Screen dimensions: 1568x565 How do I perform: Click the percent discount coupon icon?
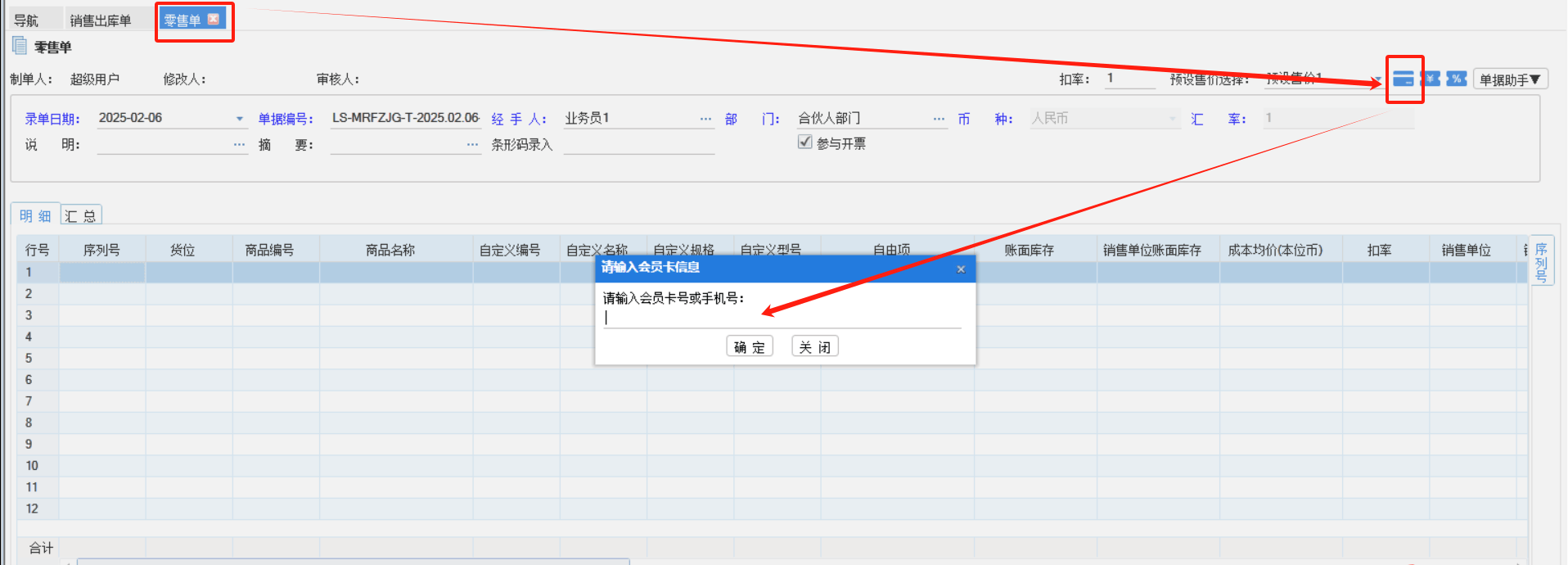(x=1457, y=79)
